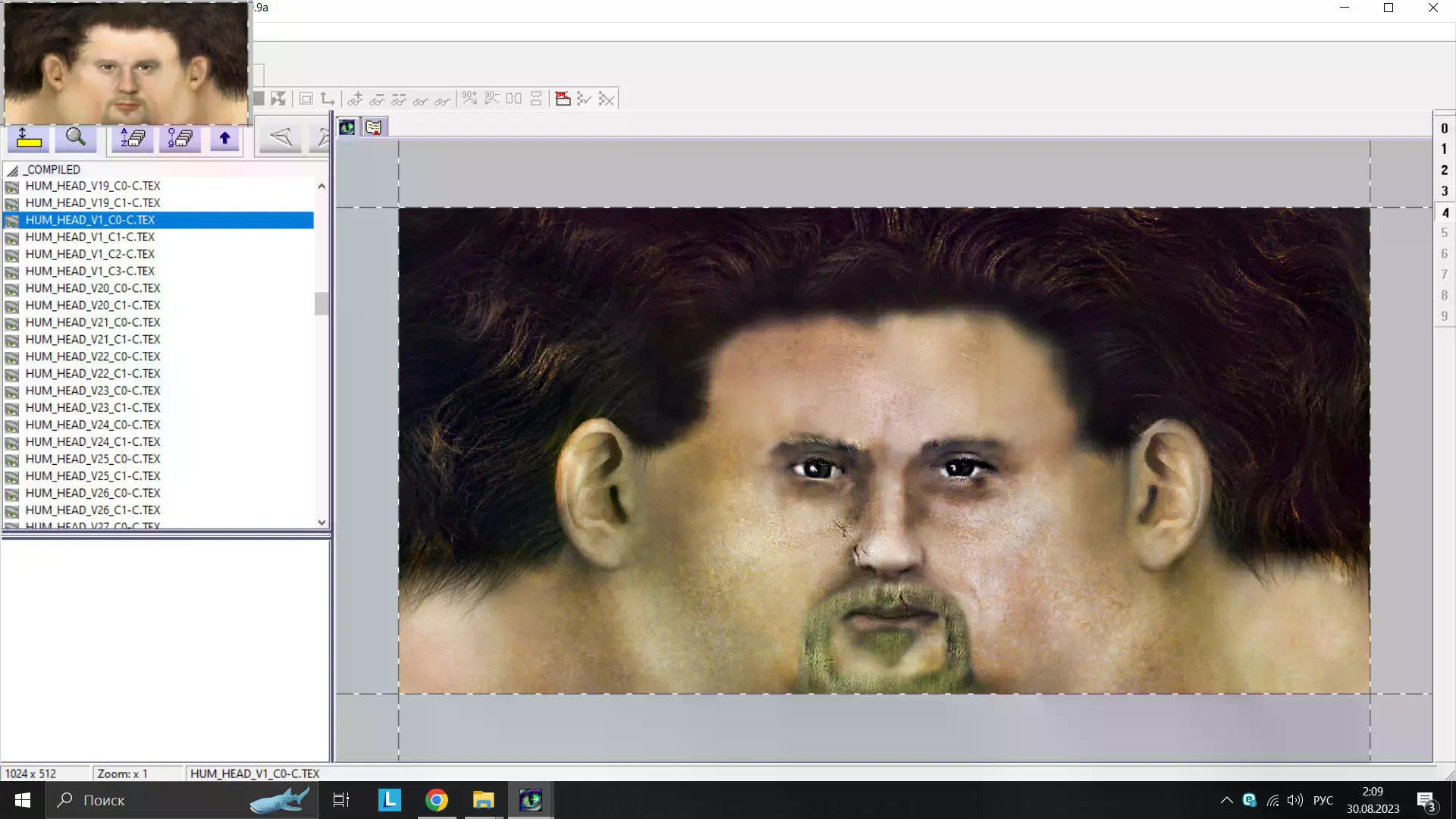Sort files alphabetically A-Z icon
The image size is (1456, 819).
[x=133, y=138]
